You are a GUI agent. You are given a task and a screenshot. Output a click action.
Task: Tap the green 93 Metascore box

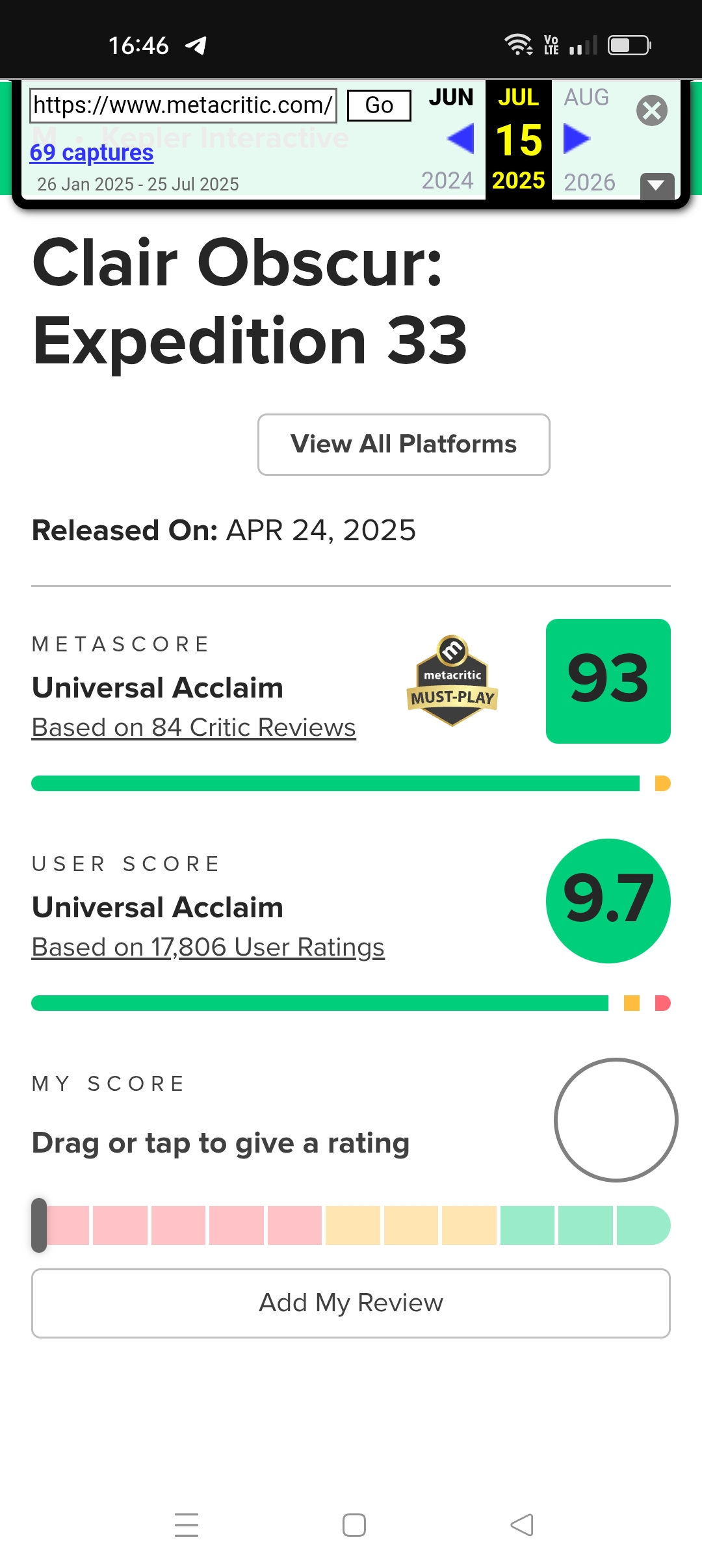[608, 681]
